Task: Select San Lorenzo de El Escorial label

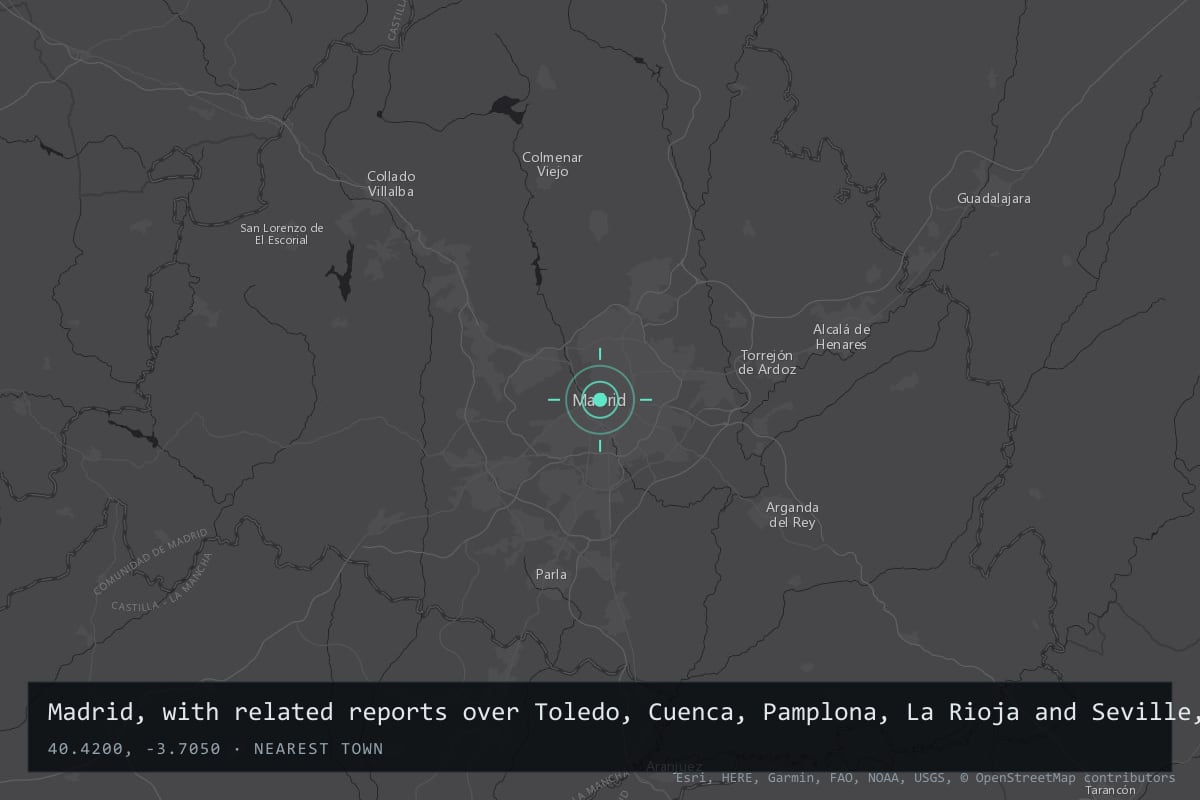Action: tap(282, 234)
